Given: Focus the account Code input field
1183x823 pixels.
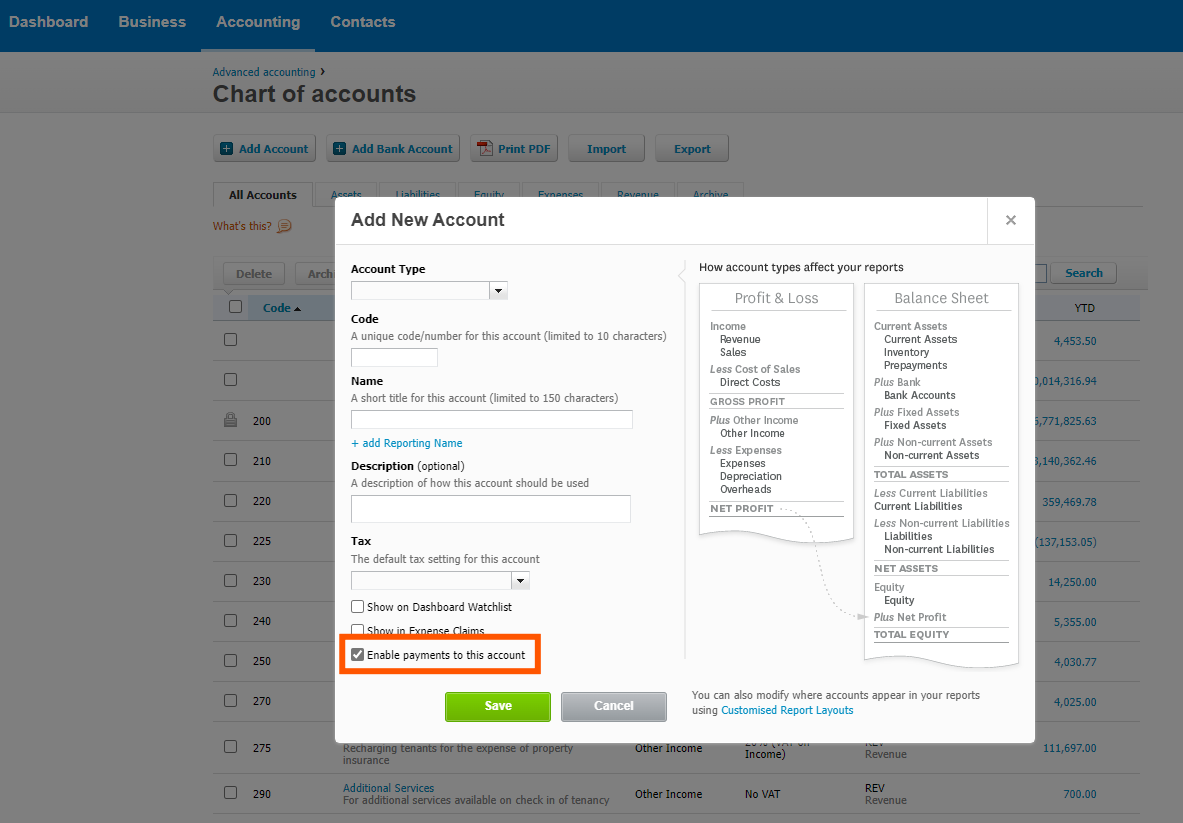Looking at the screenshot, I should click(395, 358).
